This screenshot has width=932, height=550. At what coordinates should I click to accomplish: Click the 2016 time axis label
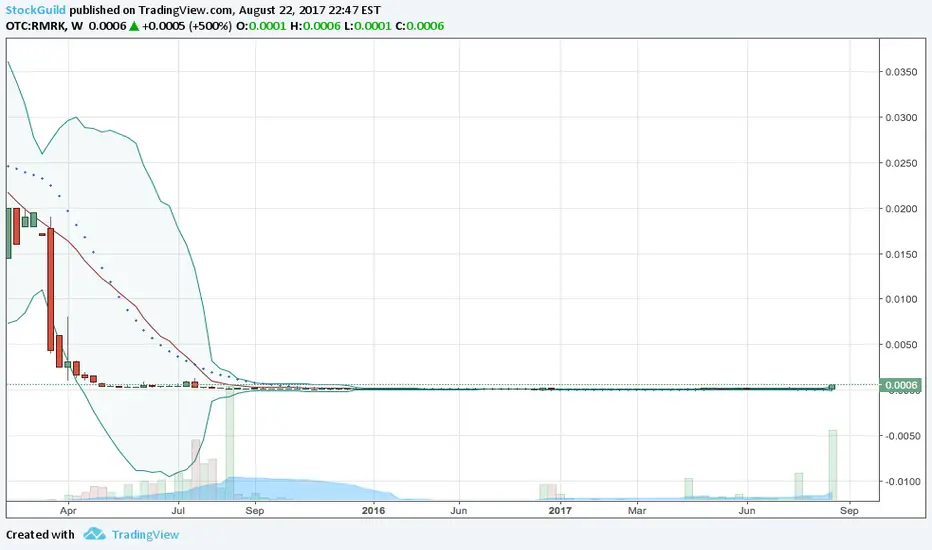[373, 511]
